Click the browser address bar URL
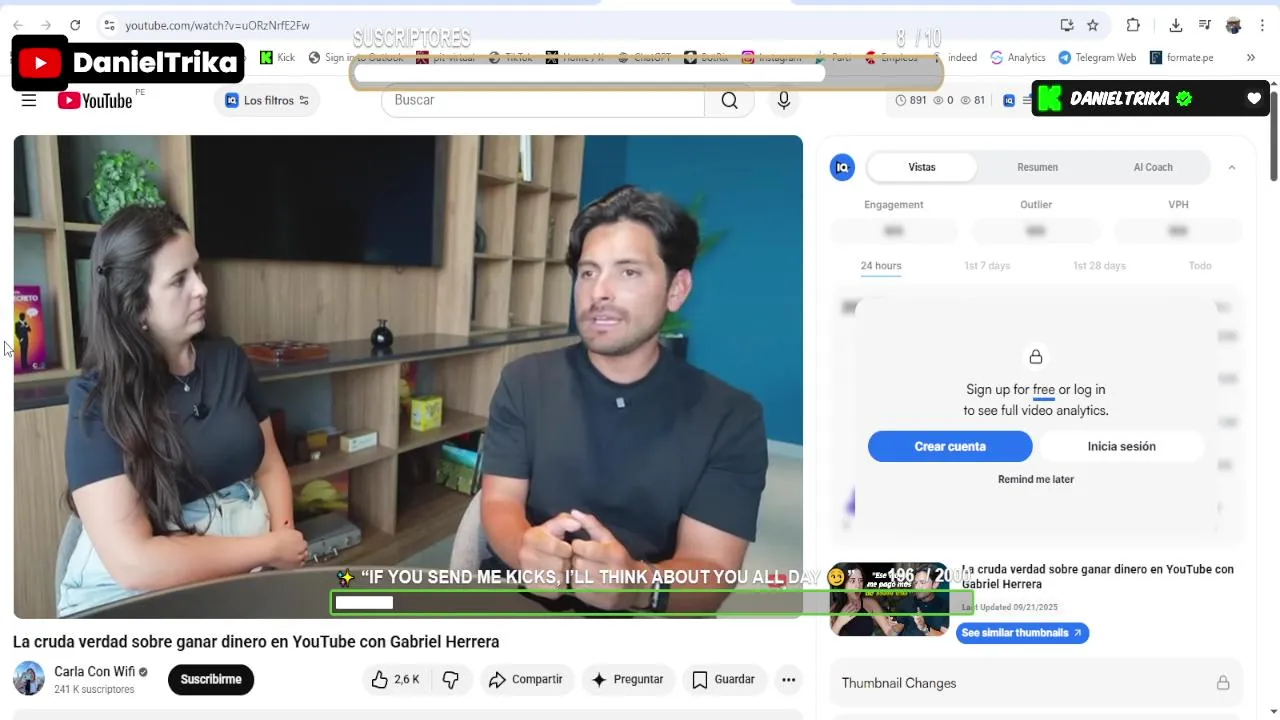Screen dimensions: 1280x720 coord(217,25)
